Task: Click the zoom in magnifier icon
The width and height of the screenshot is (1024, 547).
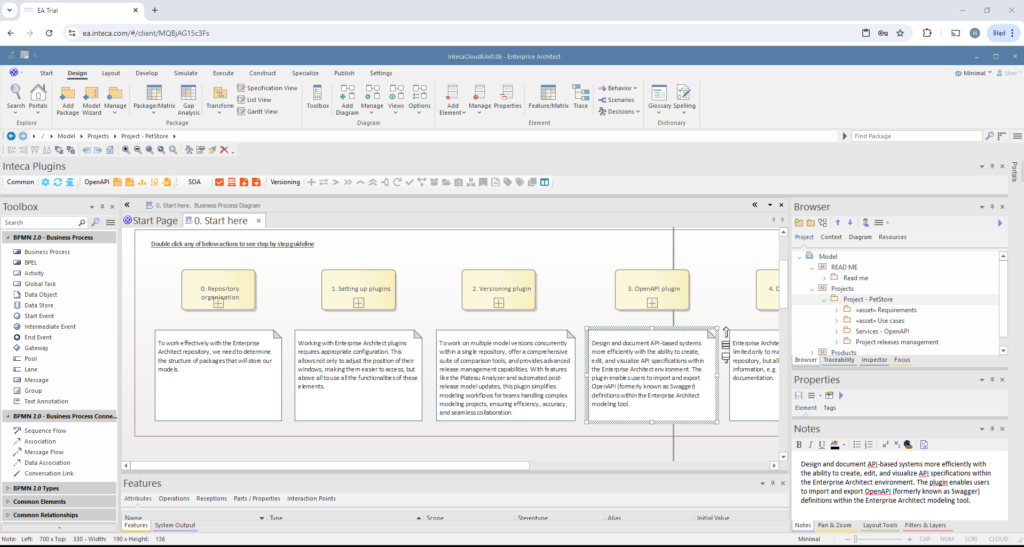Action: (125, 149)
